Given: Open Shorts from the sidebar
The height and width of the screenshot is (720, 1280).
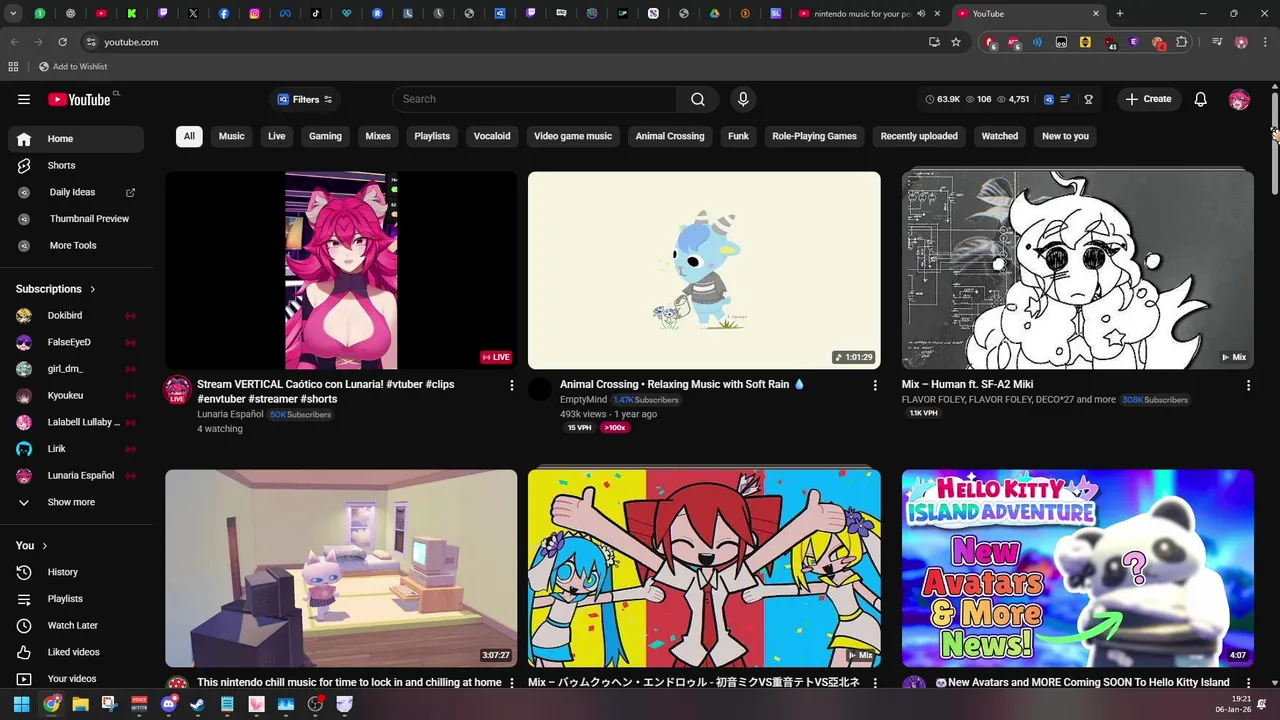Looking at the screenshot, I should click(x=75, y=165).
